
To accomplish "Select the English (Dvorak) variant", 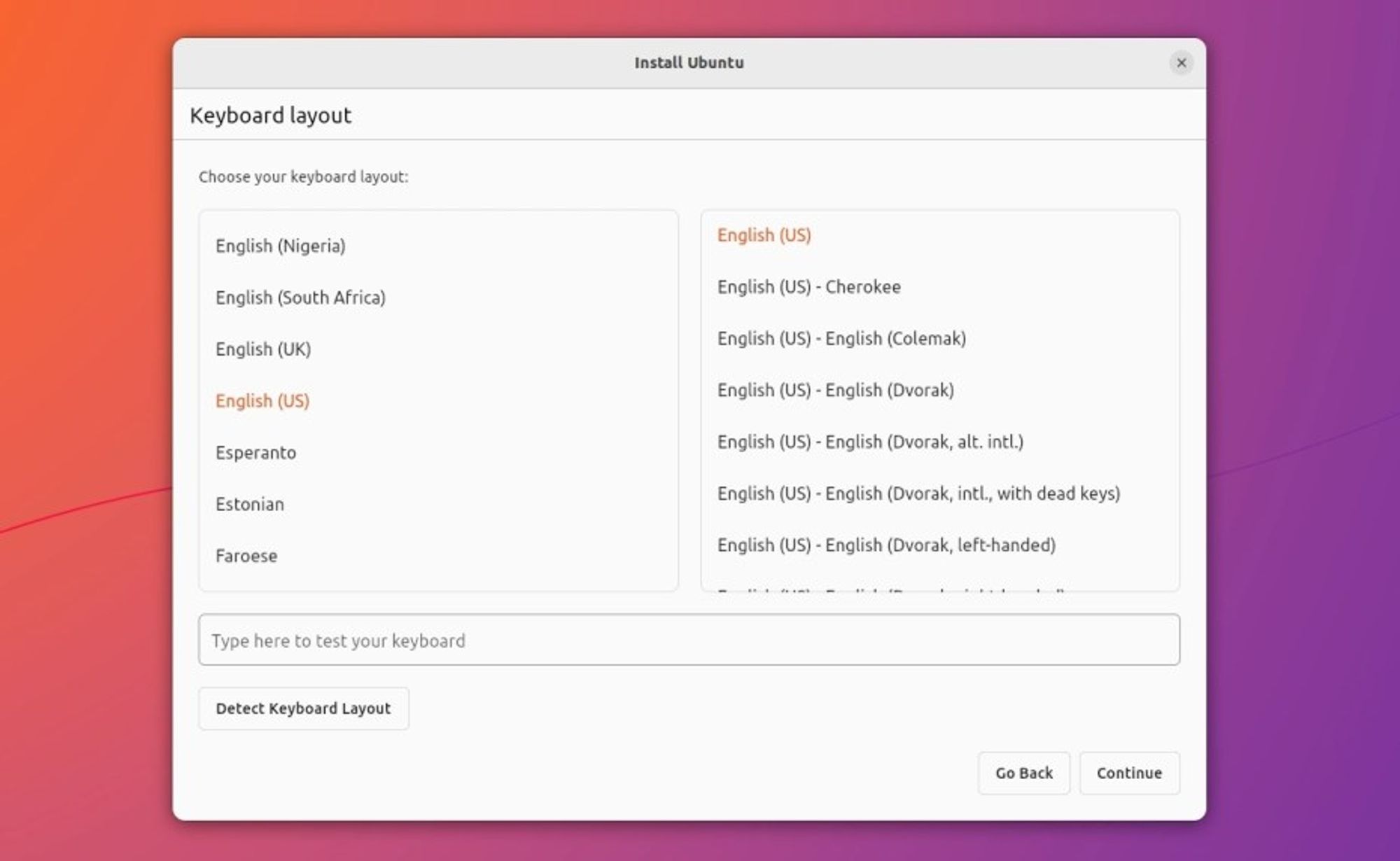I will point(835,390).
